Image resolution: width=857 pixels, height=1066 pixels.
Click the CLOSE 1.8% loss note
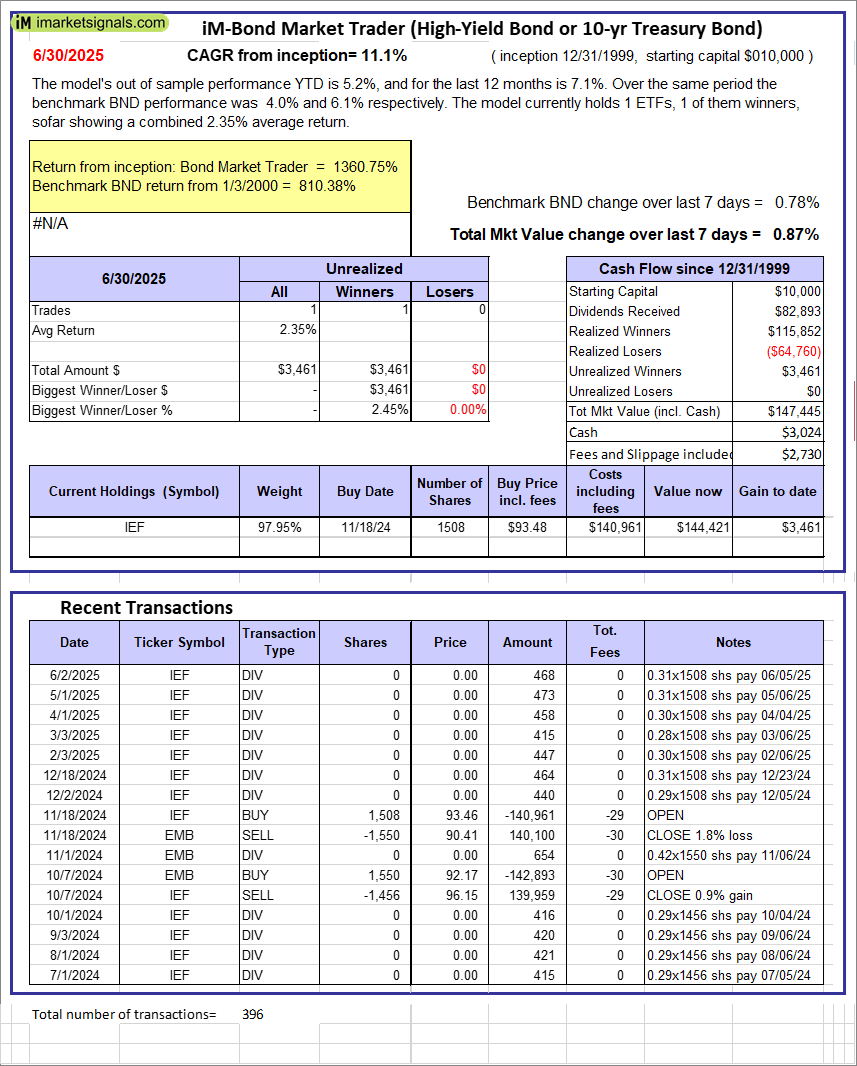[699, 835]
